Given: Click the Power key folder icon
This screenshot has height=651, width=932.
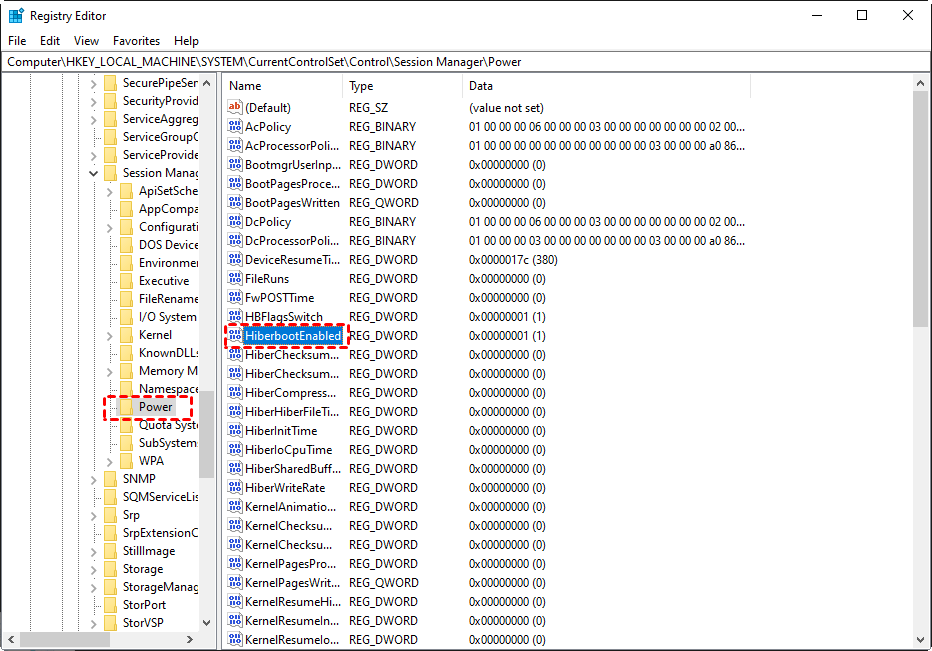Looking at the screenshot, I should click(x=126, y=407).
